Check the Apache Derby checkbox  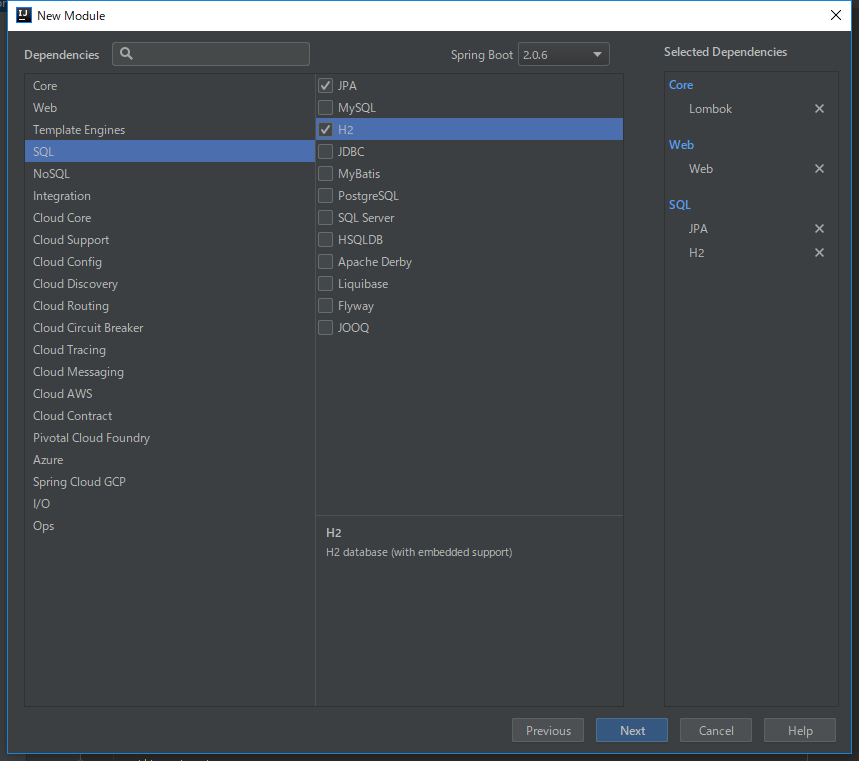click(x=325, y=261)
